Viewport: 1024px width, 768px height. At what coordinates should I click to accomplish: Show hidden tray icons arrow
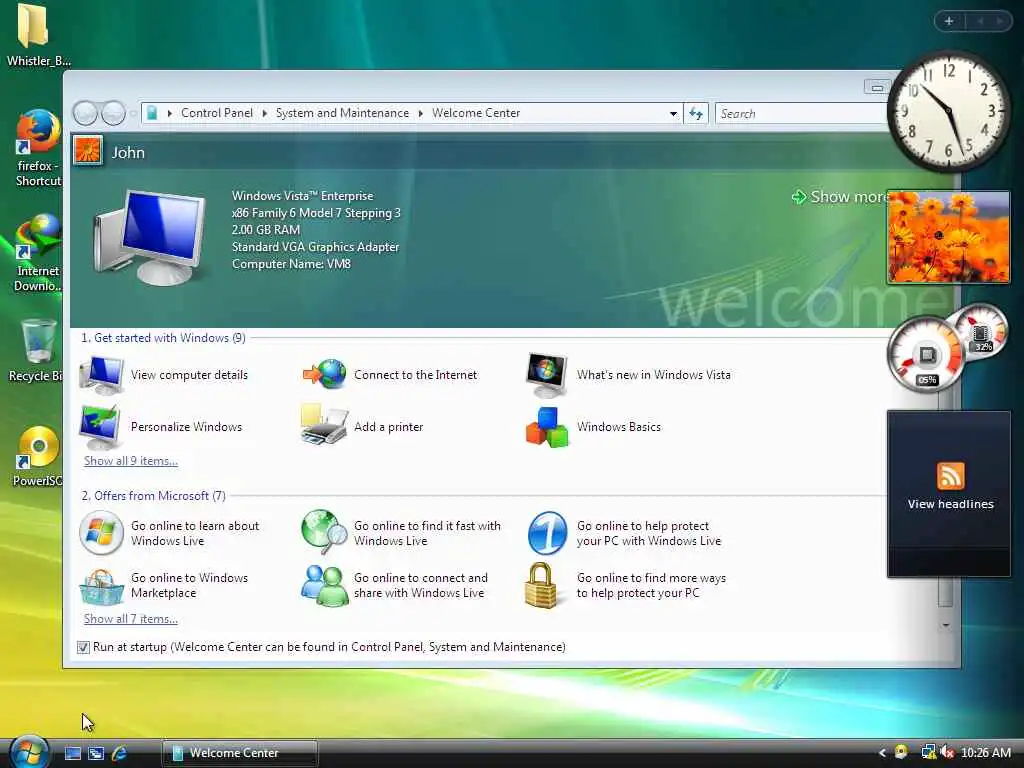pyautogui.click(x=882, y=753)
